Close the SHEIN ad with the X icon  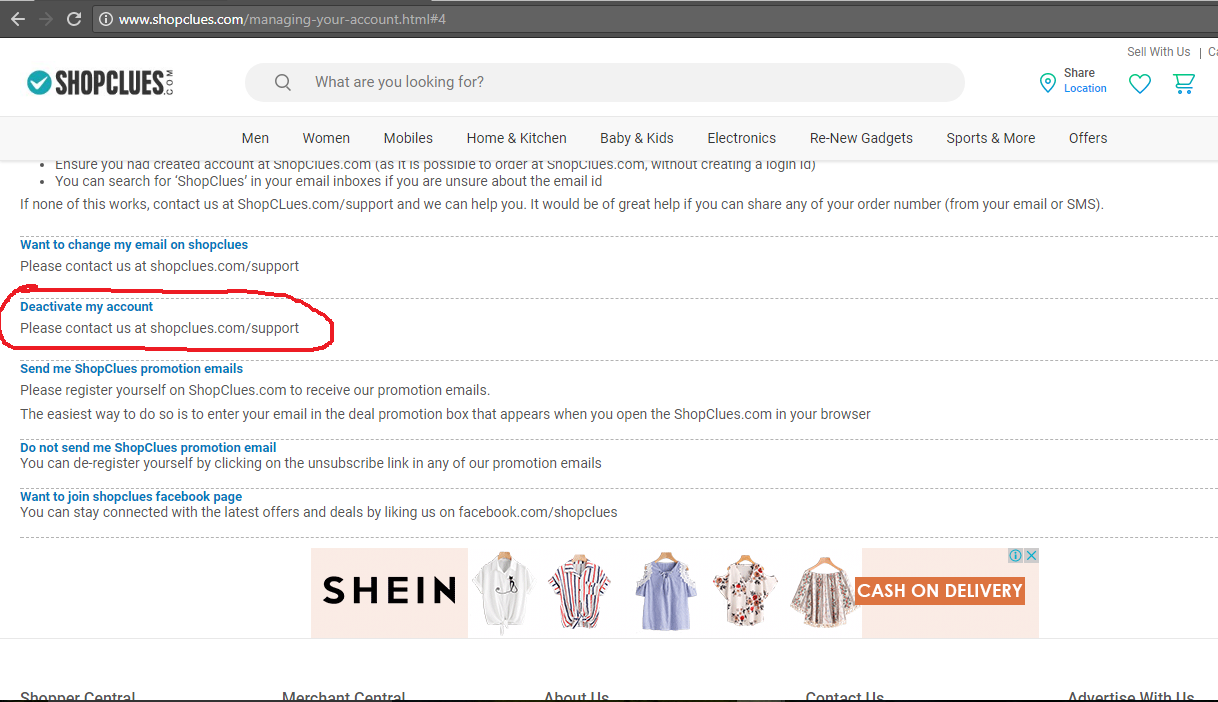1031,555
